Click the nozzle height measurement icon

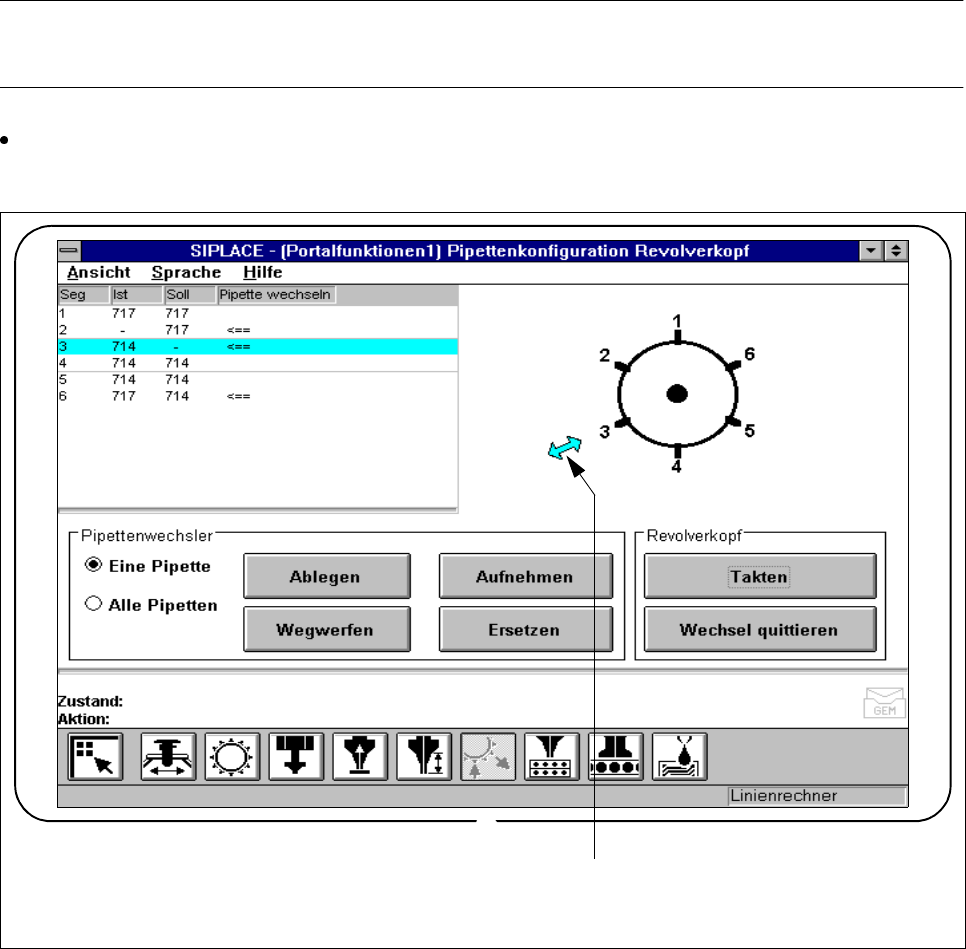click(x=424, y=757)
